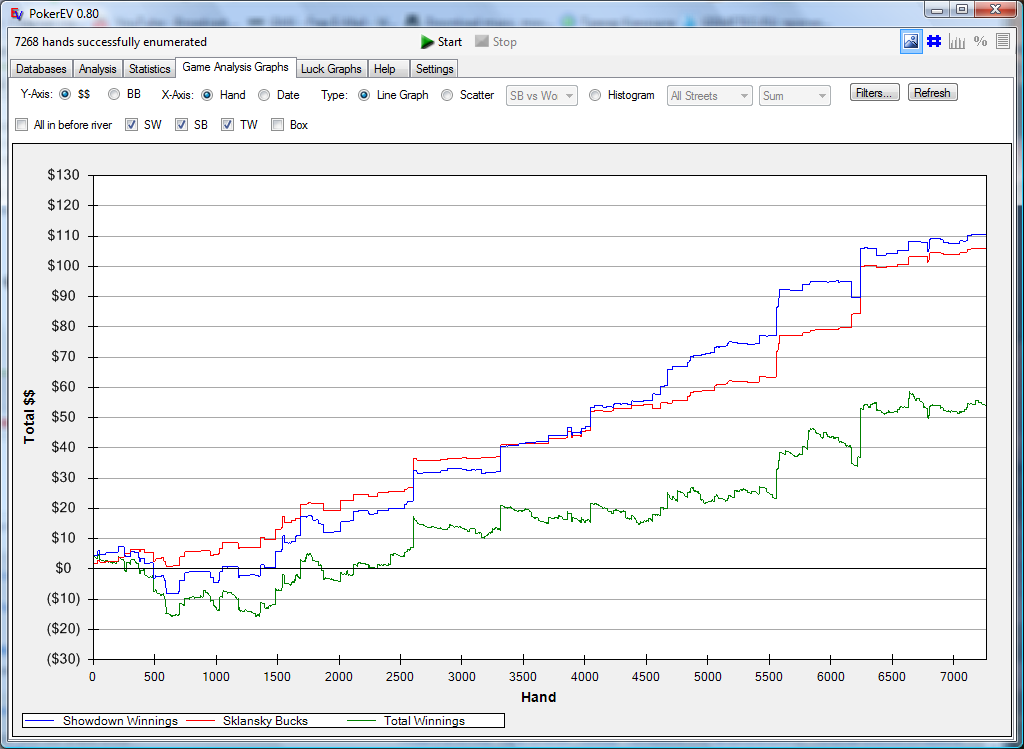Click the green Start play icon
This screenshot has width=1024, height=749.
(428, 42)
